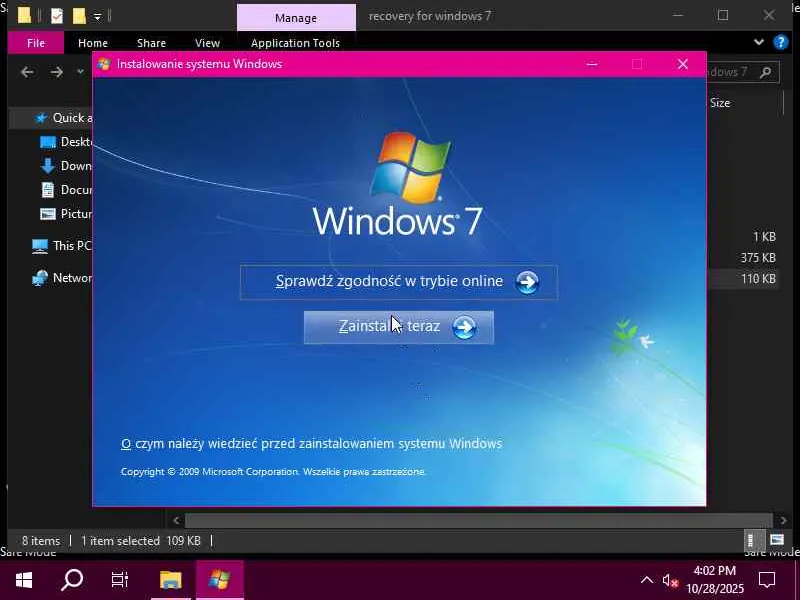800x600 pixels.
Task: Open the link about what to know before installing
Action: click(x=311, y=444)
